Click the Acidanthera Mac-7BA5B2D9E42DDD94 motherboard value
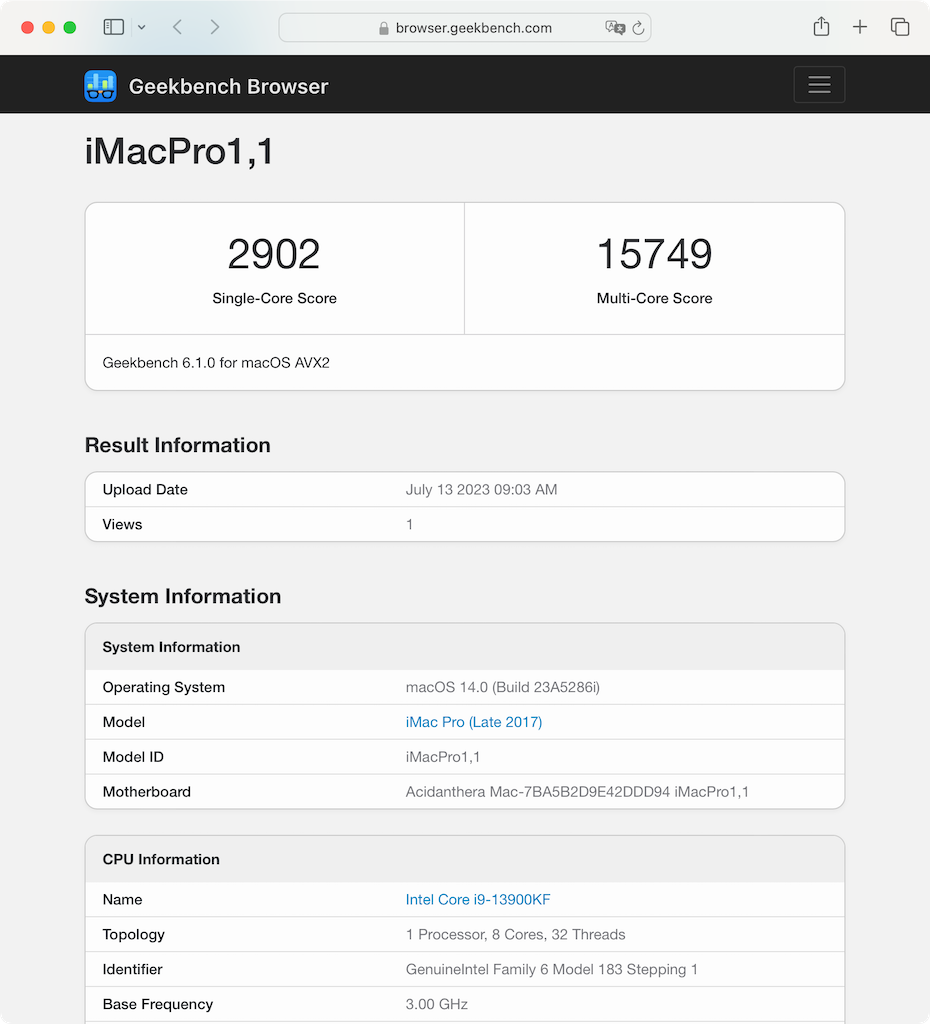 pos(577,792)
